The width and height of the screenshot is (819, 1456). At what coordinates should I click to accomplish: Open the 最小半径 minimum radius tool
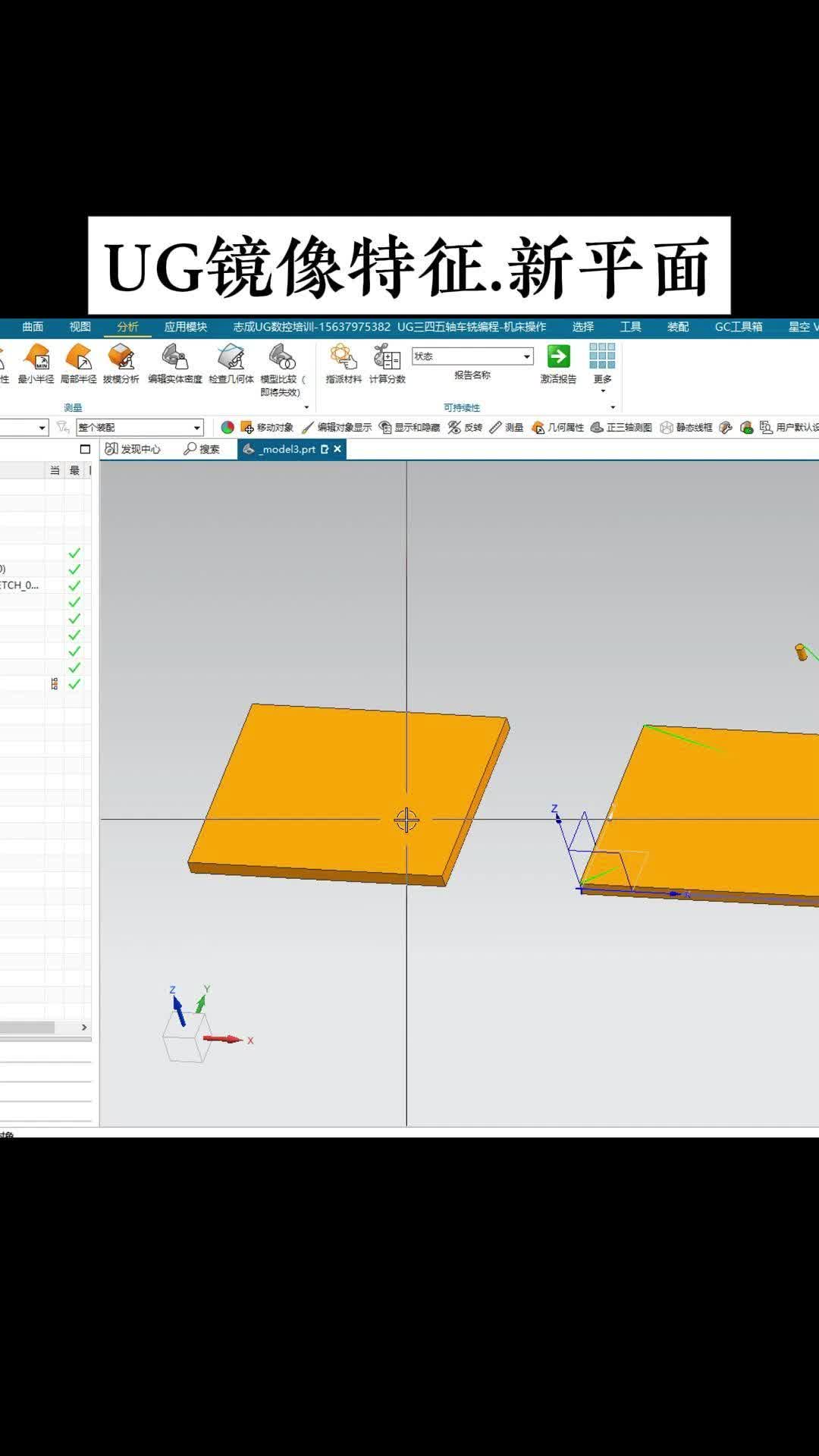[x=36, y=364]
